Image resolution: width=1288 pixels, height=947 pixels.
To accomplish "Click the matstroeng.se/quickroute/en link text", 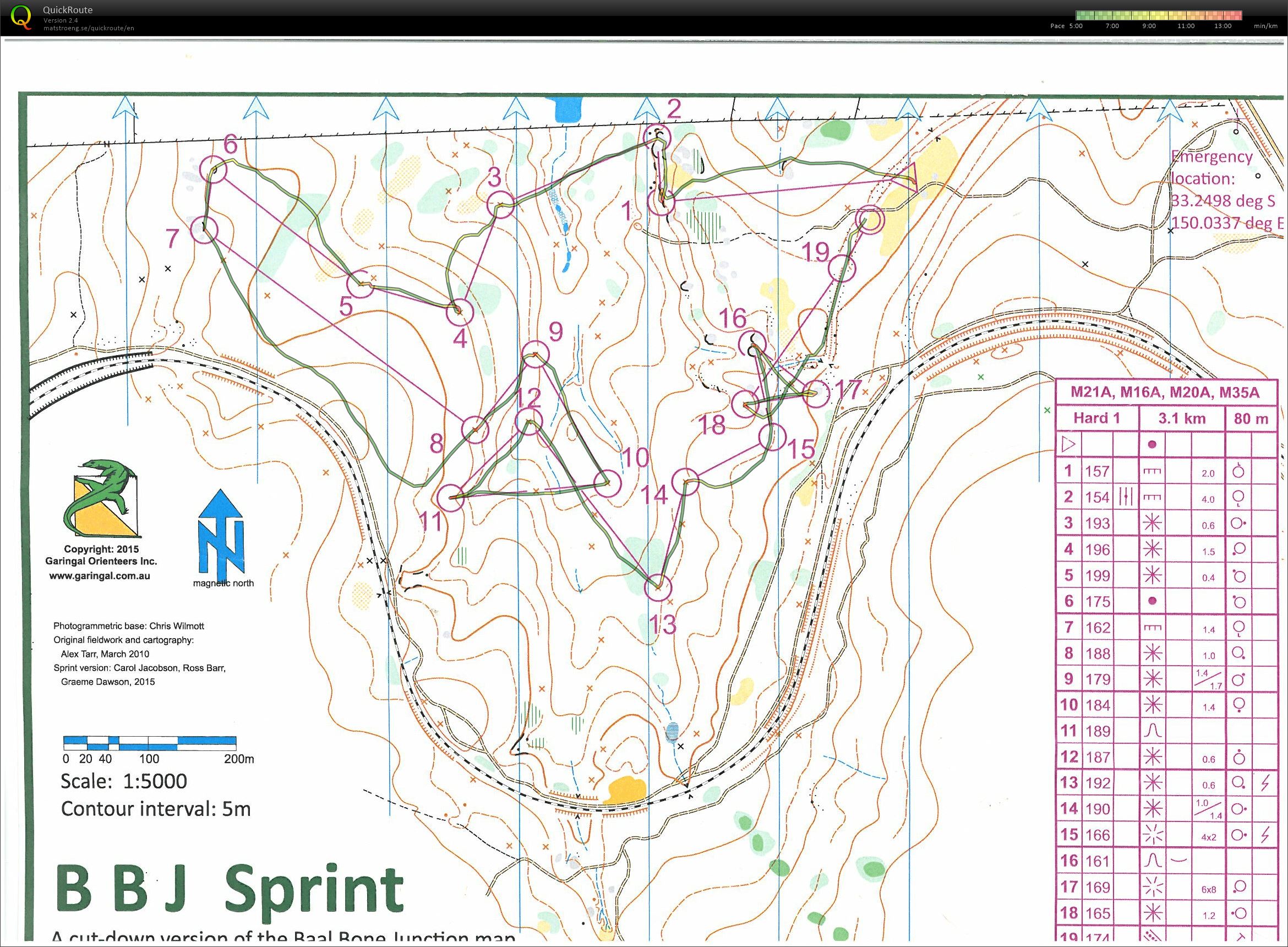I will point(89,28).
